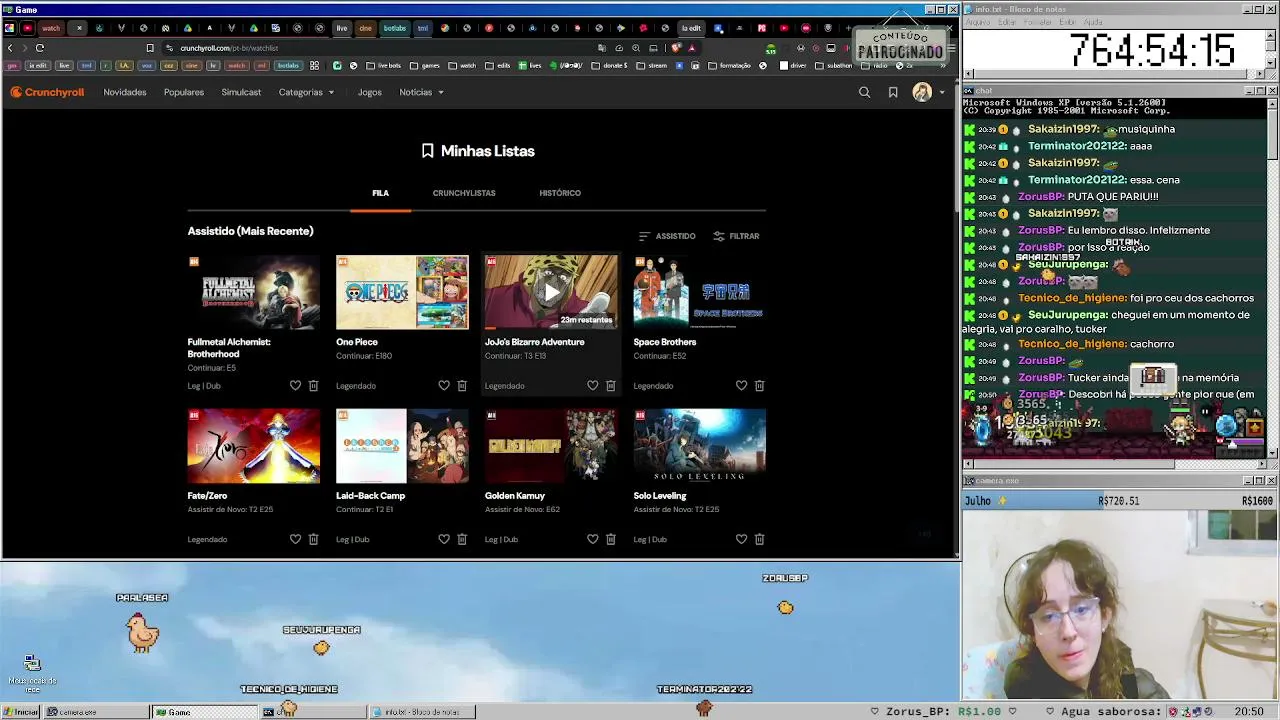Remove Space Brothers via trash icon
This screenshot has width=1280, height=720.
(x=759, y=385)
